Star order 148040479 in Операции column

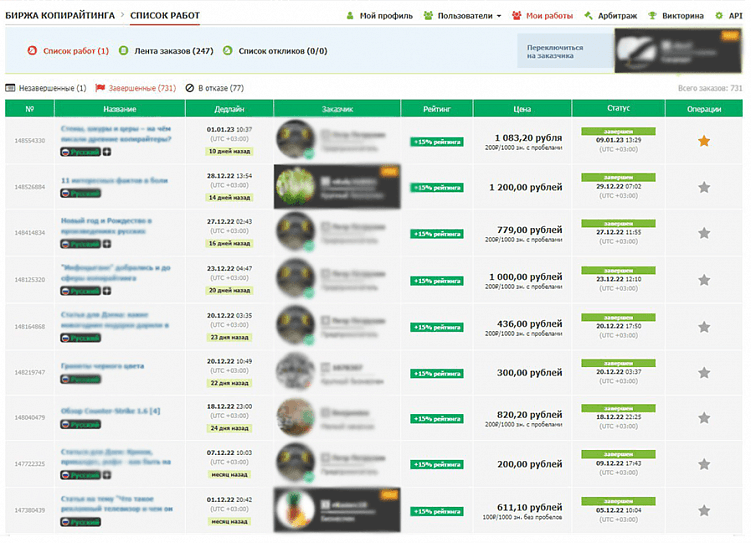coord(704,418)
